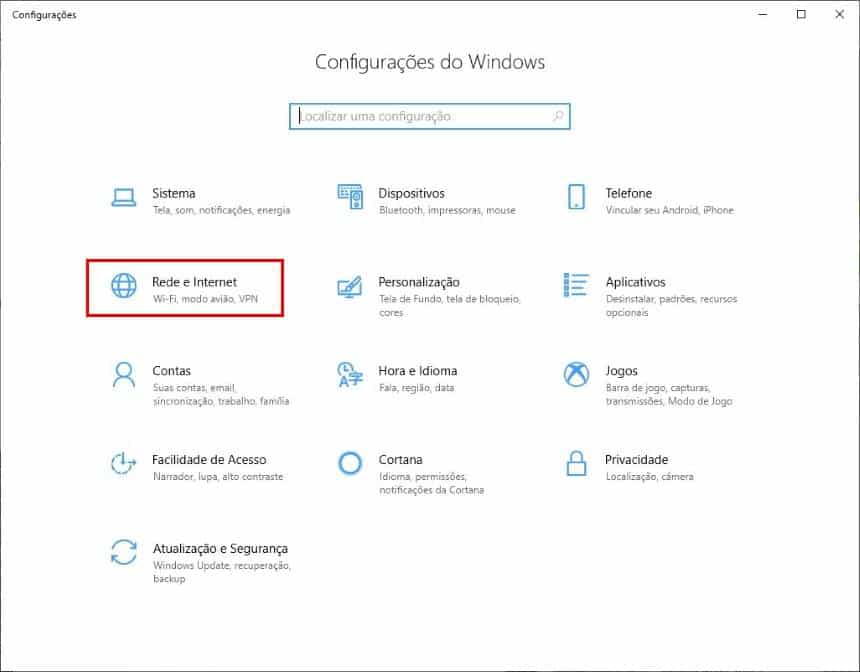This screenshot has width=860, height=672.
Task: Maximize the Configurações window
Action: click(801, 14)
